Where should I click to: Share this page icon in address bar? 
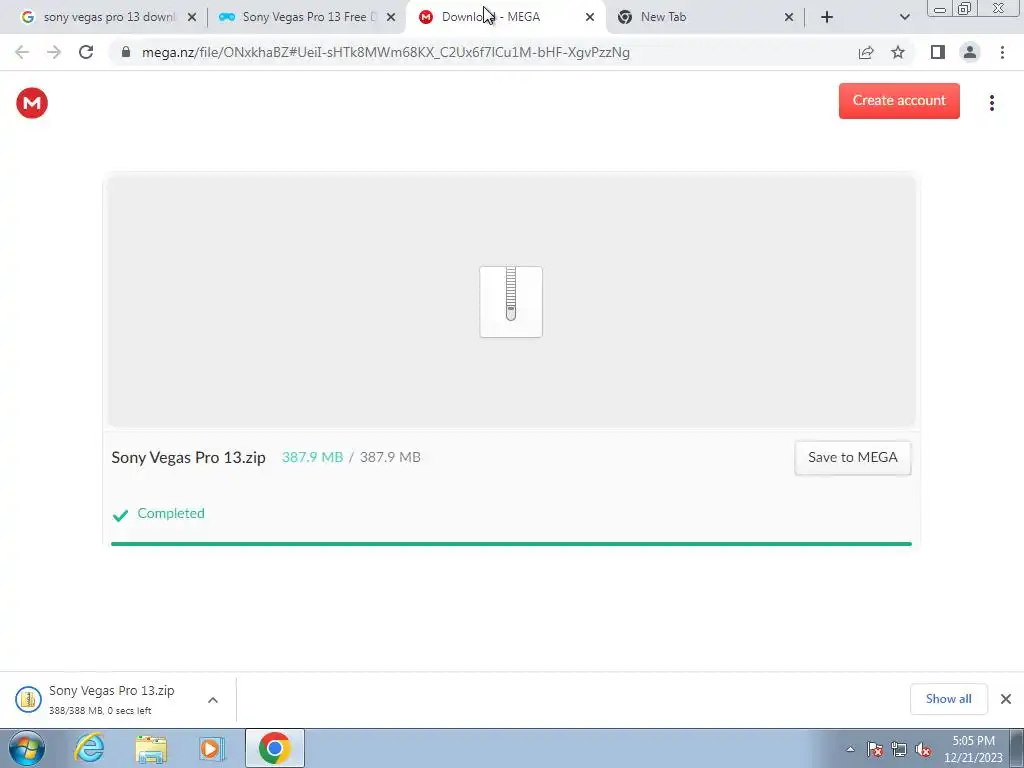[866, 52]
